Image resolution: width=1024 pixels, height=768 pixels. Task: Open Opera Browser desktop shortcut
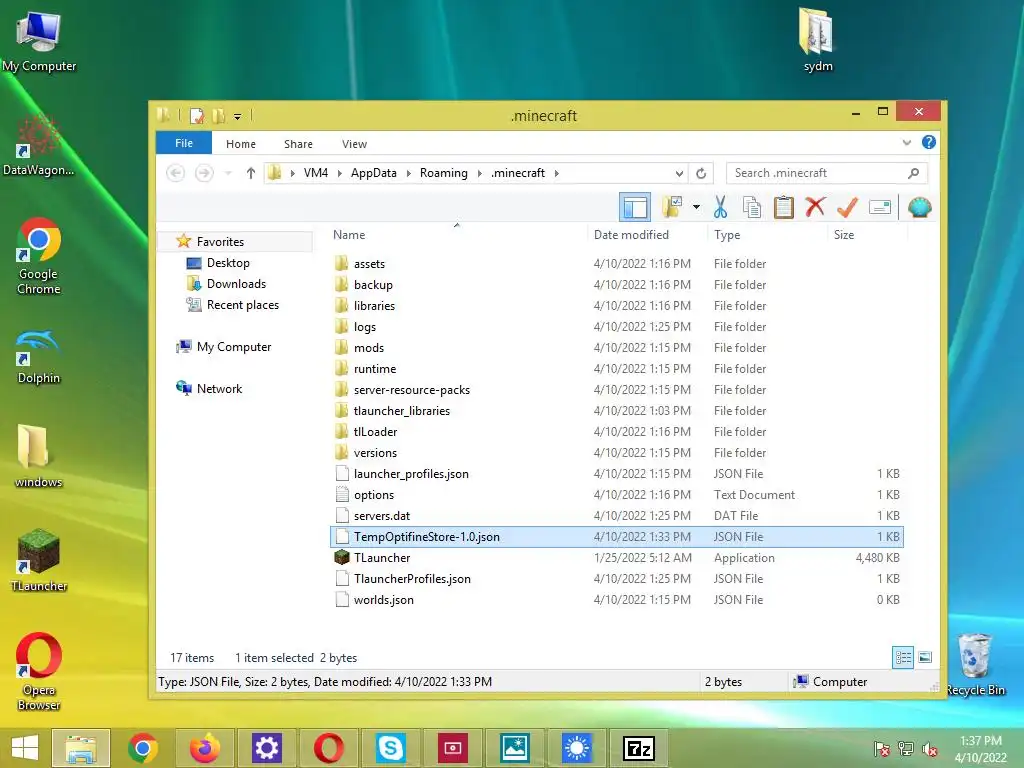[x=39, y=671]
